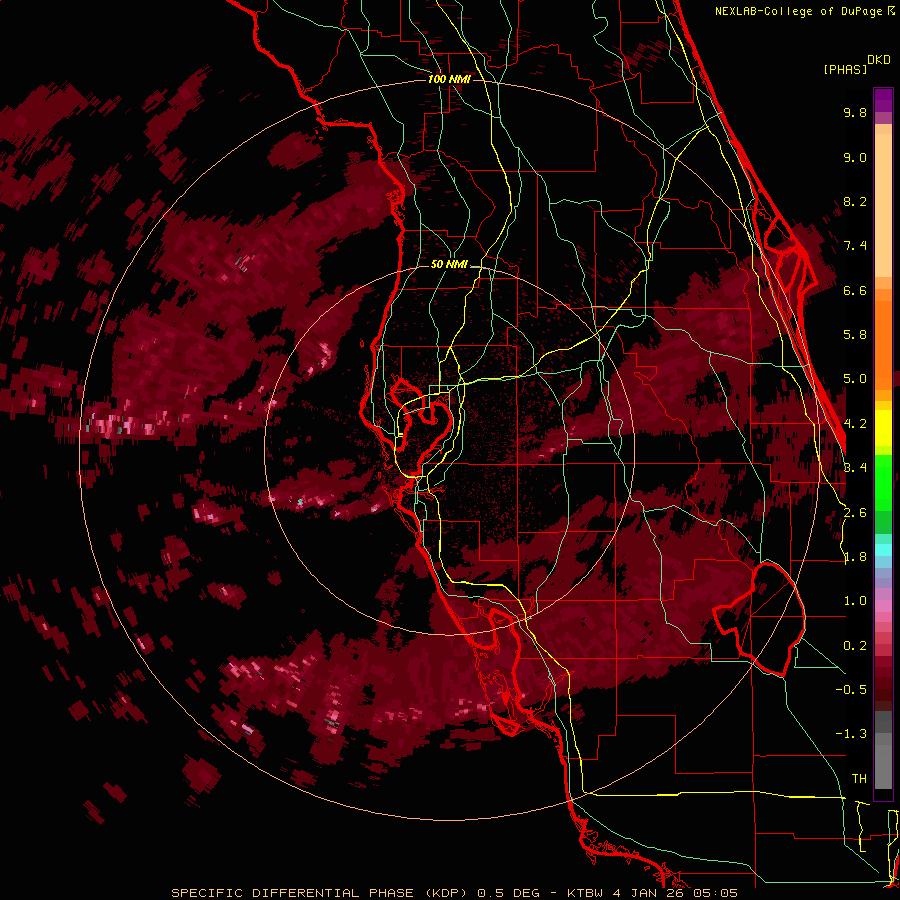
Task: Click the -1.3 value on the color scale
Action: point(851,734)
